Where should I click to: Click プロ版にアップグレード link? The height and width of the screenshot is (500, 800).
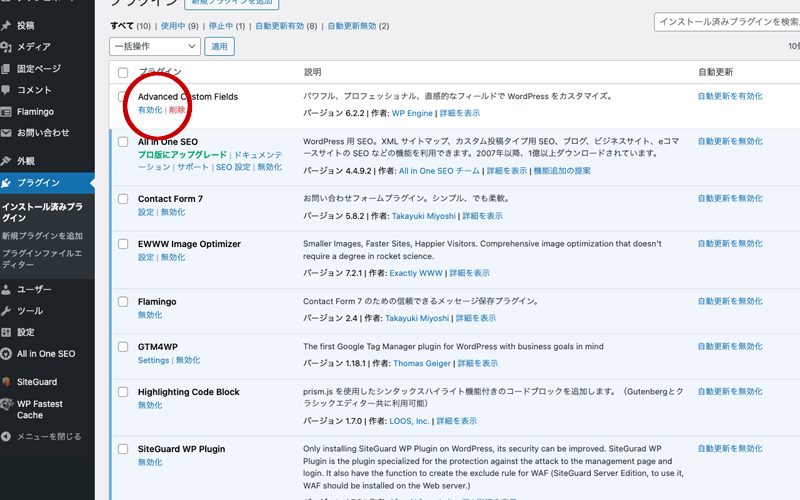click(182, 155)
